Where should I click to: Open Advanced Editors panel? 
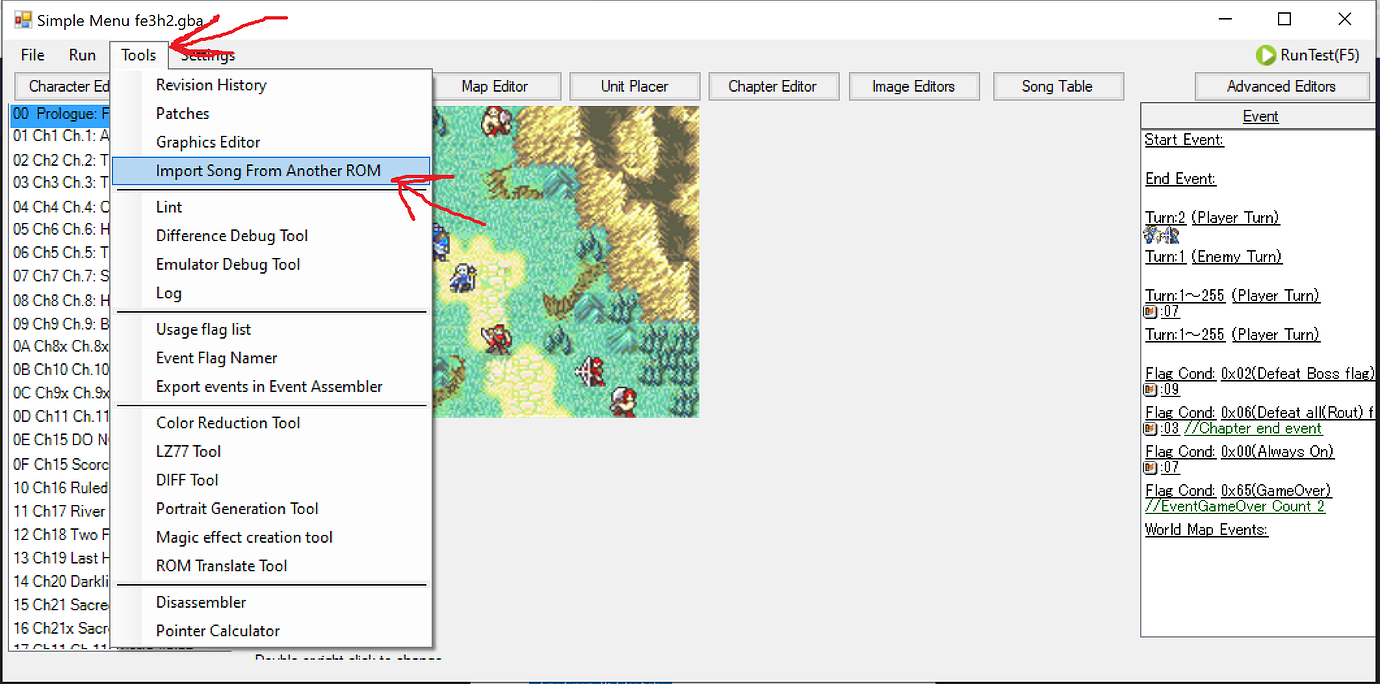[x=1283, y=86]
